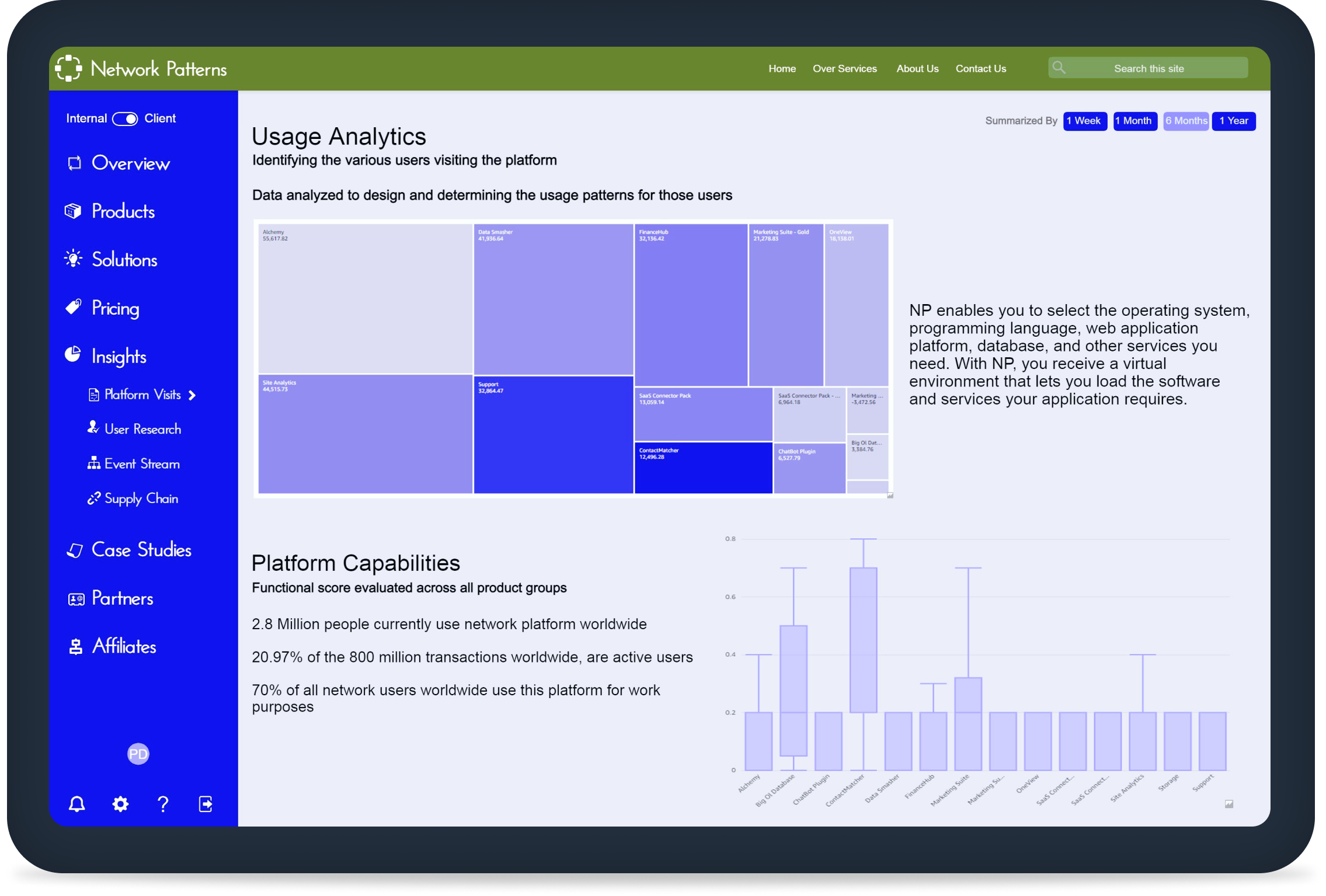The image size is (1326, 896).
Task: Open the User Research link
Action: pos(142,429)
